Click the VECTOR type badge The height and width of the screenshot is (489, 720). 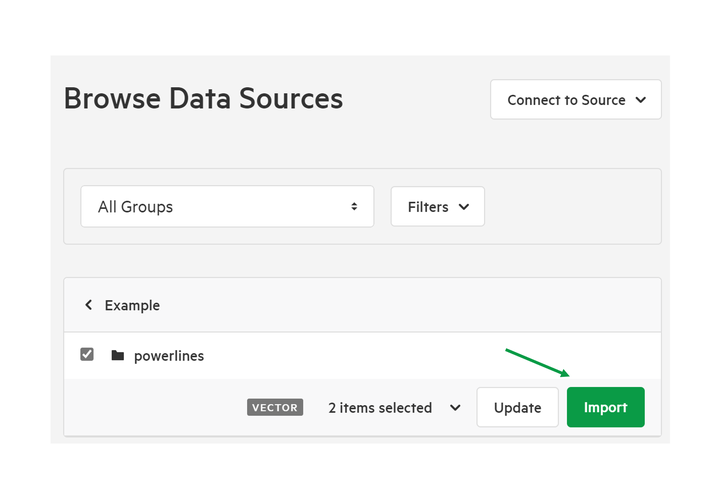(275, 407)
